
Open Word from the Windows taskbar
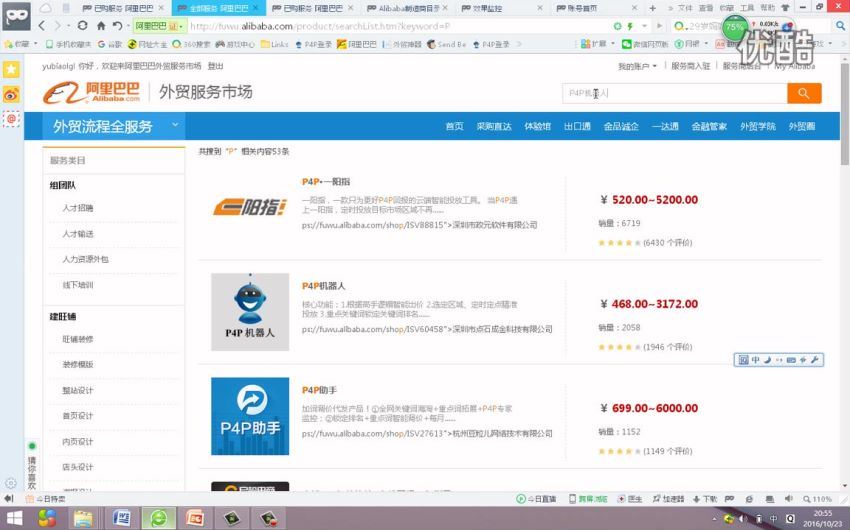(x=121, y=517)
